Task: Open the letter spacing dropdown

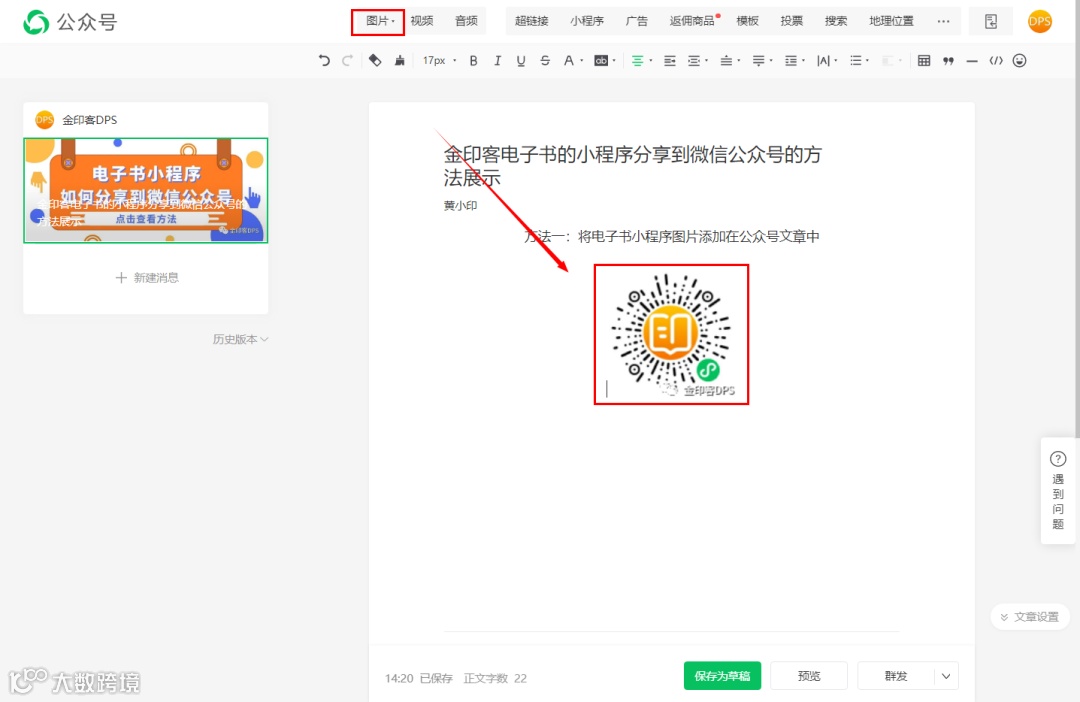Action: (827, 61)
